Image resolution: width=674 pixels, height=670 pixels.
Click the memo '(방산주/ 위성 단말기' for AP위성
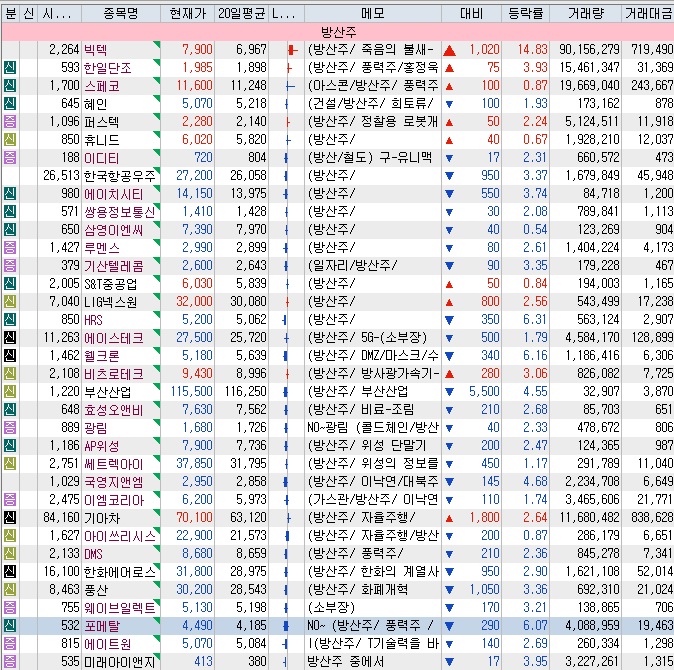pyautogui.click(x=367, y=446)
